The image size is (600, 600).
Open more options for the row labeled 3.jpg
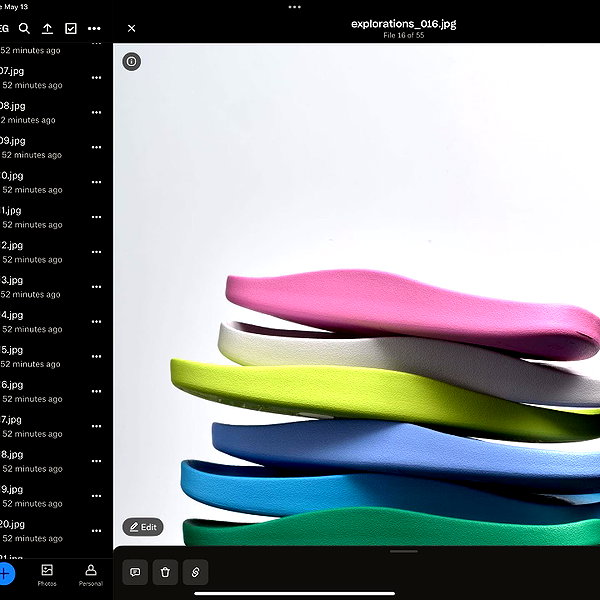(x=96, y=287)
